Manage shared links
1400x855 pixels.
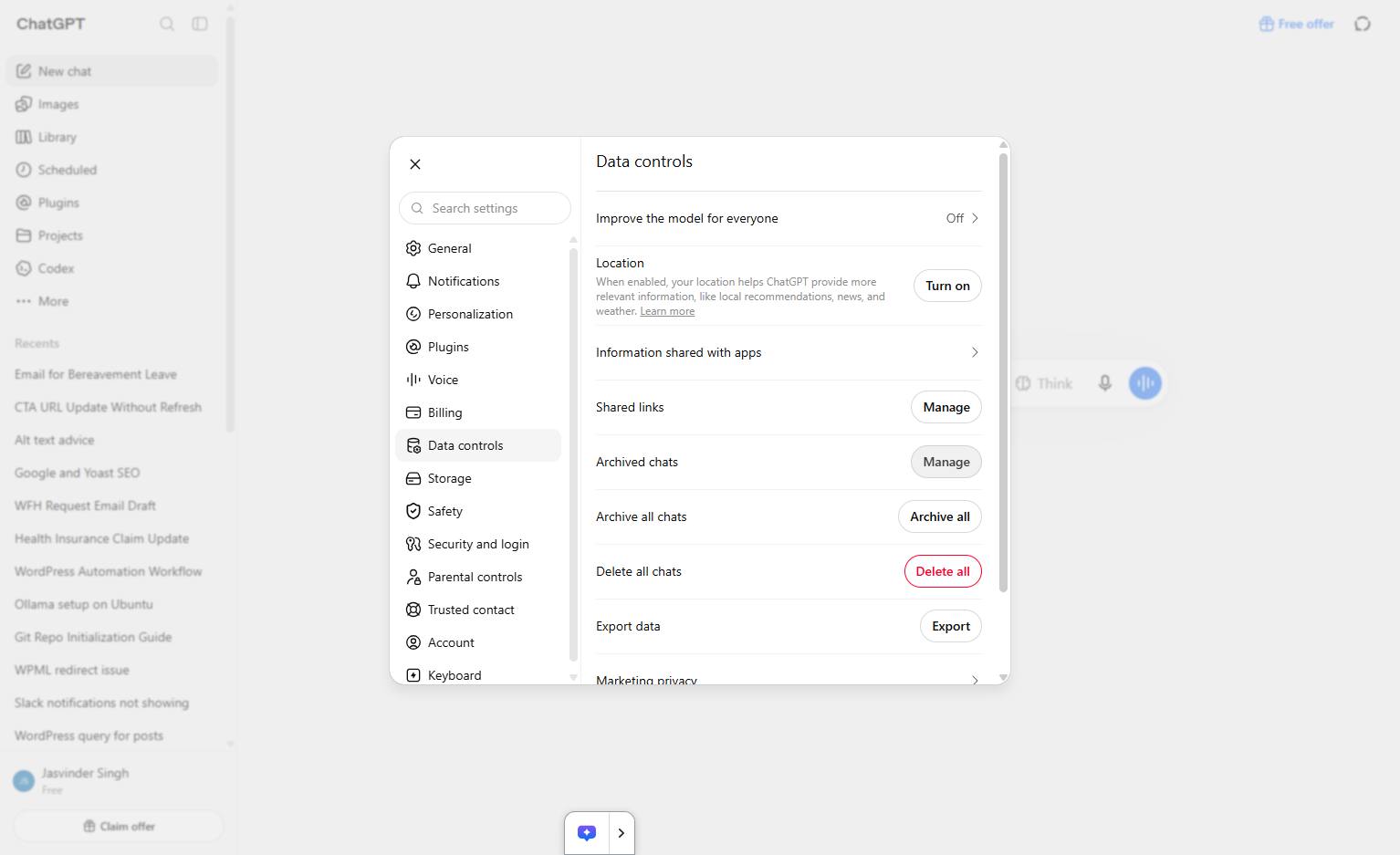click(946, 407)
